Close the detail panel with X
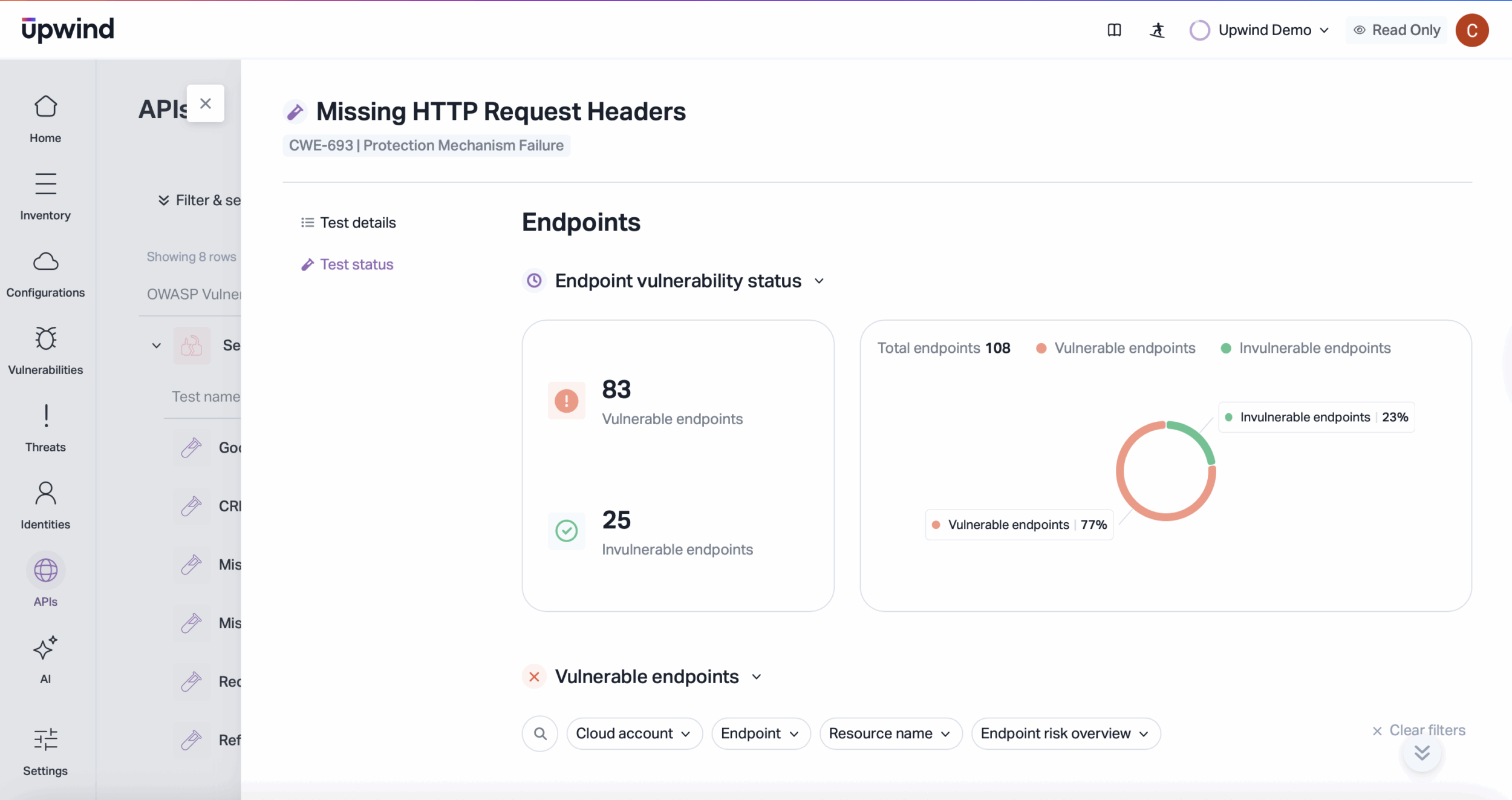Viewport: 1512px width, 800px height. tap(206, 103)
